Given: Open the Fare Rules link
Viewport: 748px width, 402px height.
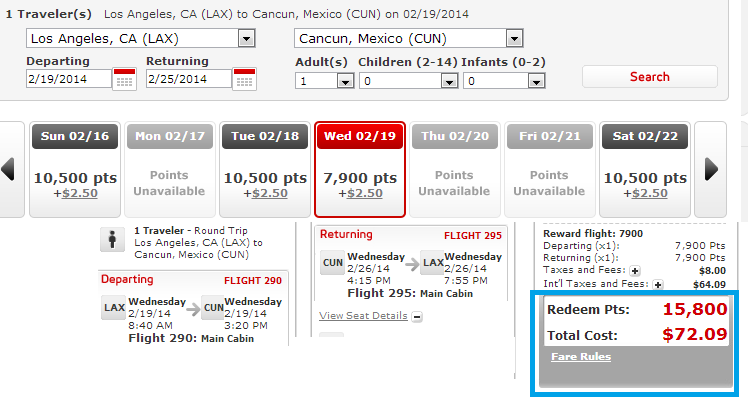Looking at the screenshot, I should (581, 357).
